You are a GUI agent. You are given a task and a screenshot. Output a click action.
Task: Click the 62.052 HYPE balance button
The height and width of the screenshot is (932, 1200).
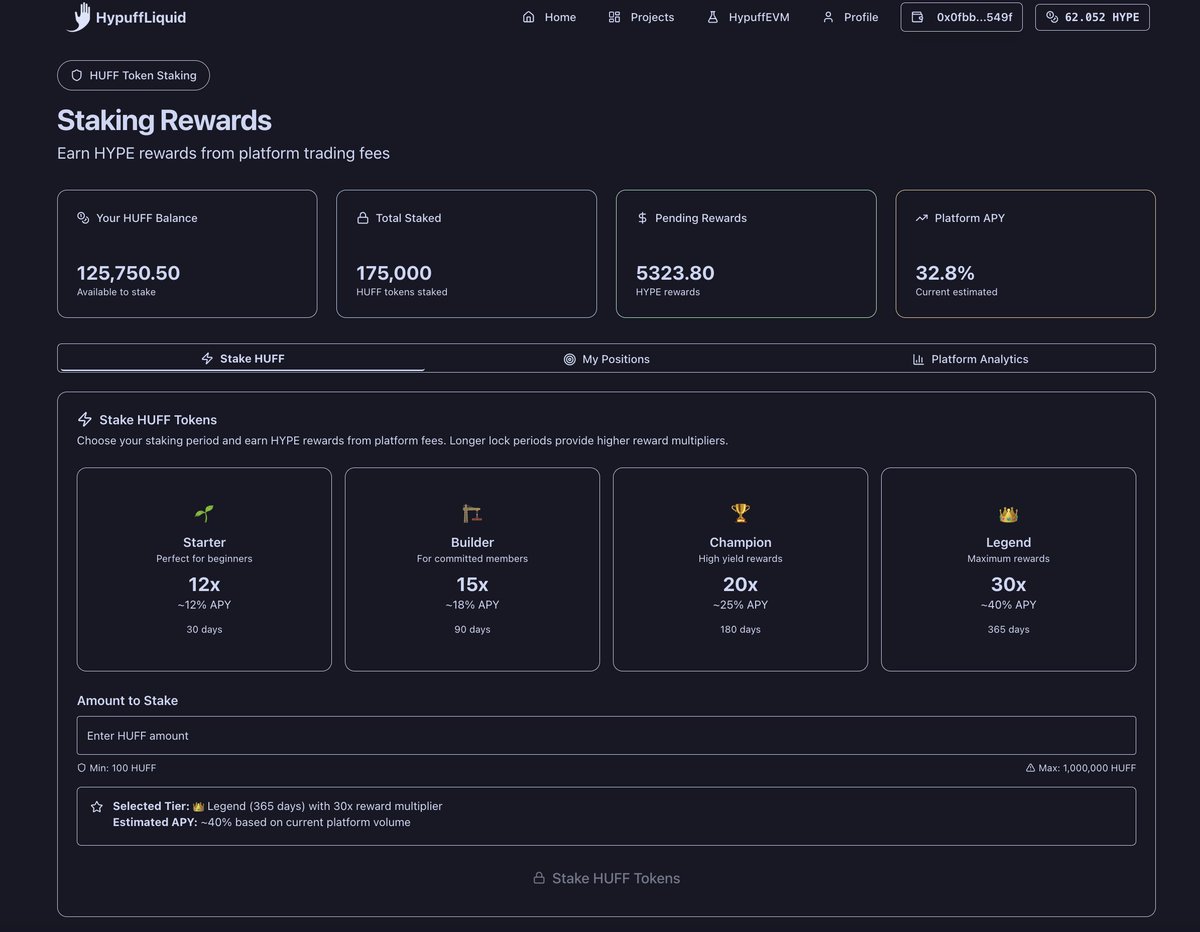click(x=1092, y=17)
